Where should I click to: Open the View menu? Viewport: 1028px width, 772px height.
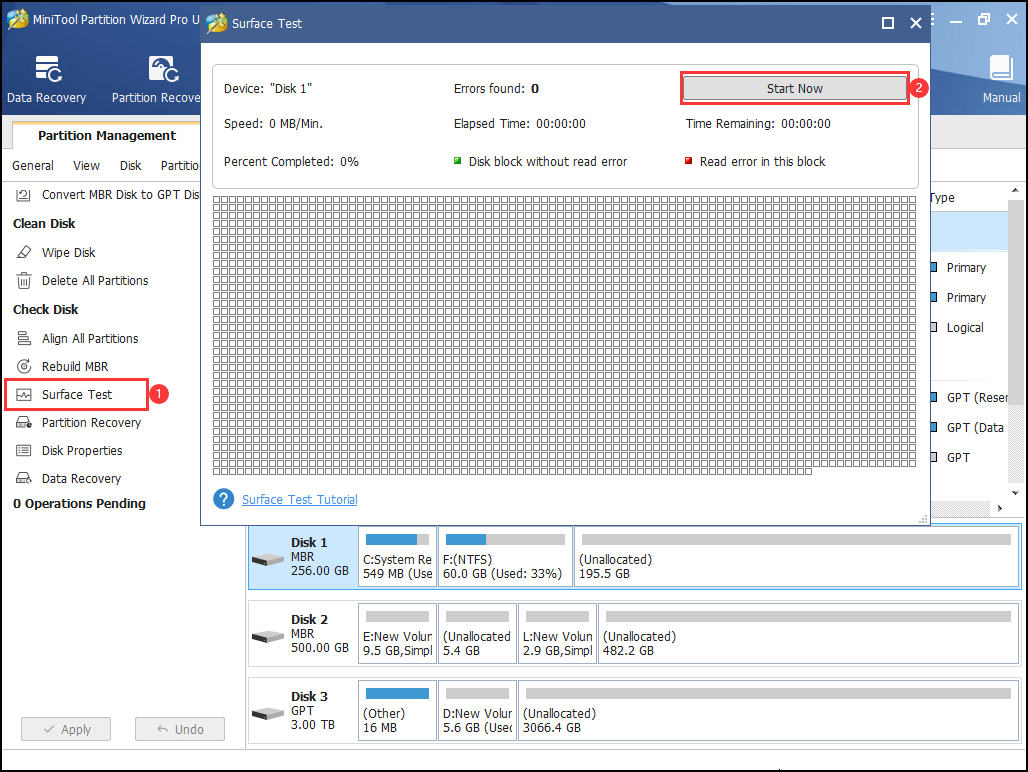[x=87, y=166]
